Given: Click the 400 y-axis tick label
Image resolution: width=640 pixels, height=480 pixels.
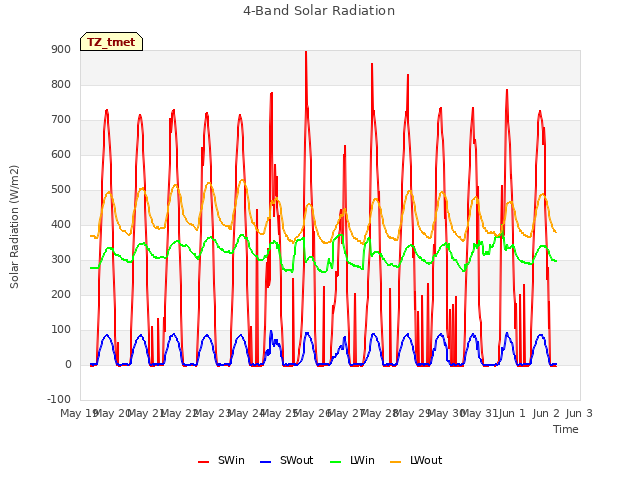Looking at the screenshot, I should (x=61, y=225).
